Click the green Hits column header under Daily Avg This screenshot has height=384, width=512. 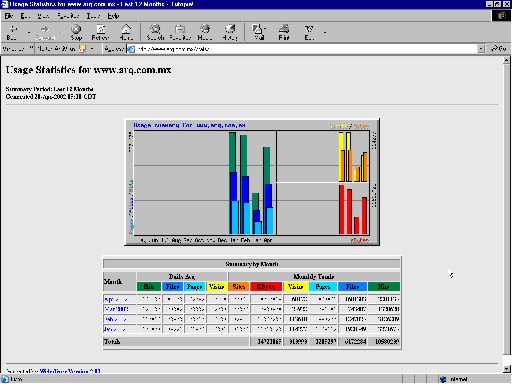[149, 286]
